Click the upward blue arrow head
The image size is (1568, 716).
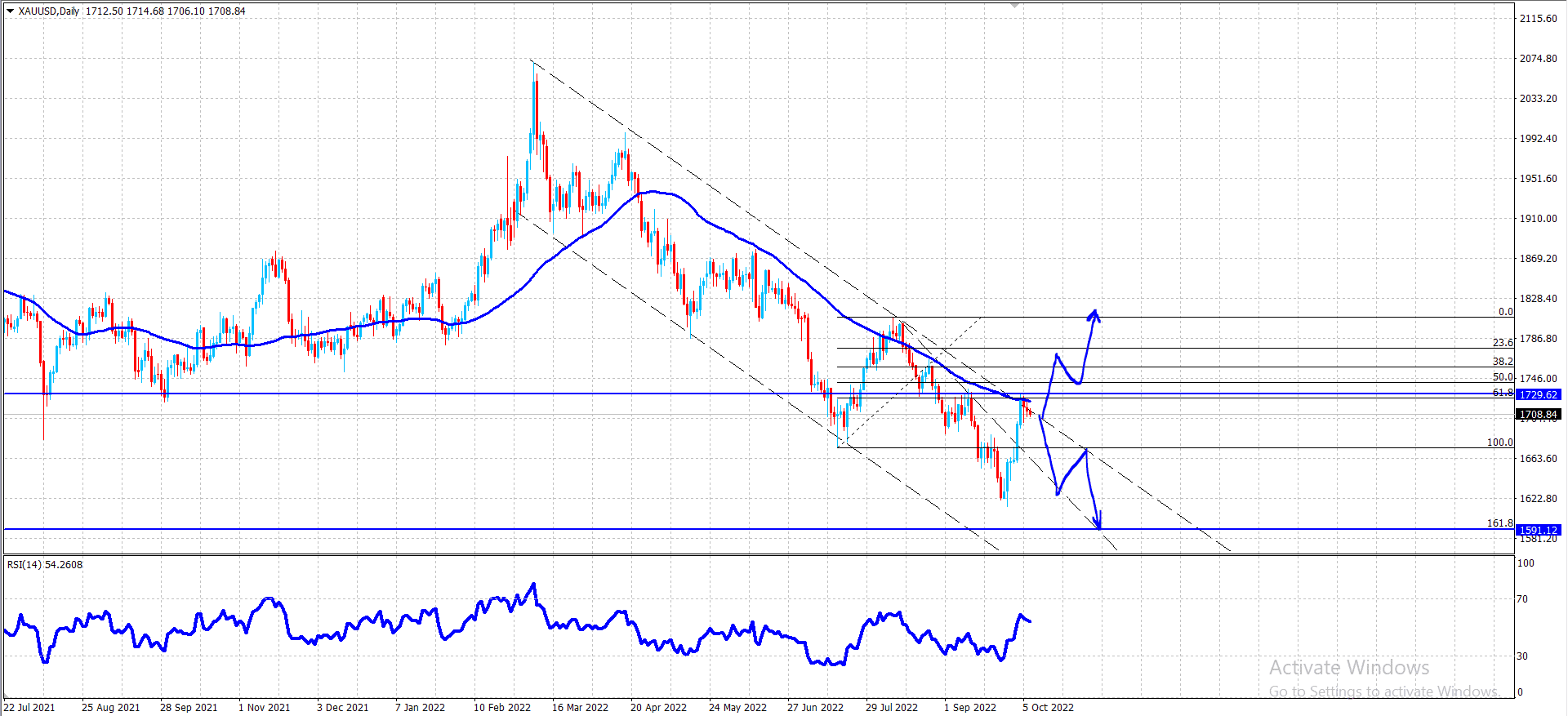click(1094, 314)
